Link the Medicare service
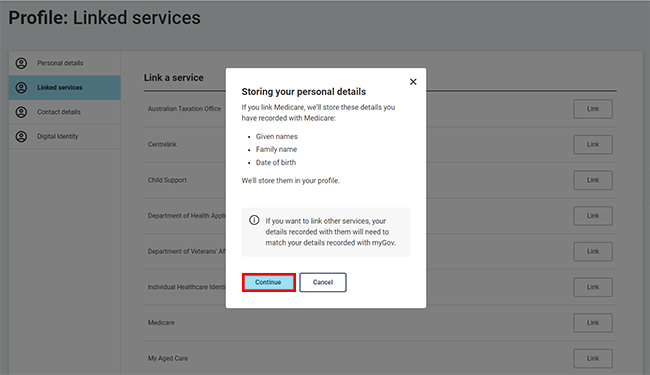The width and height of the screenshot is (650, 375). (593, 322)
